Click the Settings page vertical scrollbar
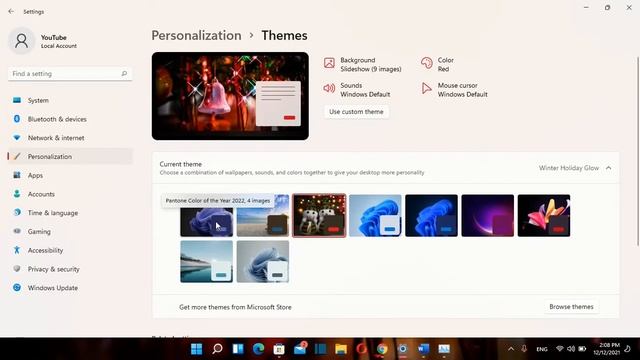640x360 pixels. click(638, 151)
